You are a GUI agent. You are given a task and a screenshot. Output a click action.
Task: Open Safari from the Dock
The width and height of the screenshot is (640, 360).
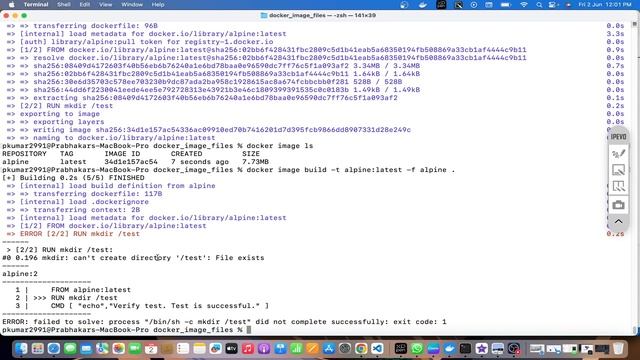click(53, 349)
